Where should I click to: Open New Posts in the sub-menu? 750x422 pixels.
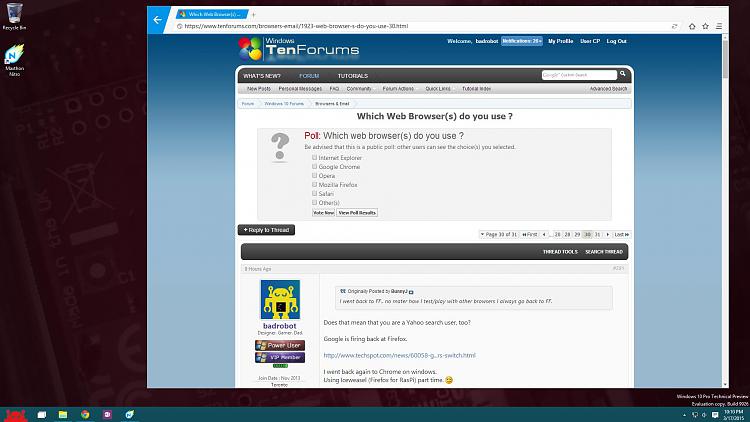tap(259, 89)
